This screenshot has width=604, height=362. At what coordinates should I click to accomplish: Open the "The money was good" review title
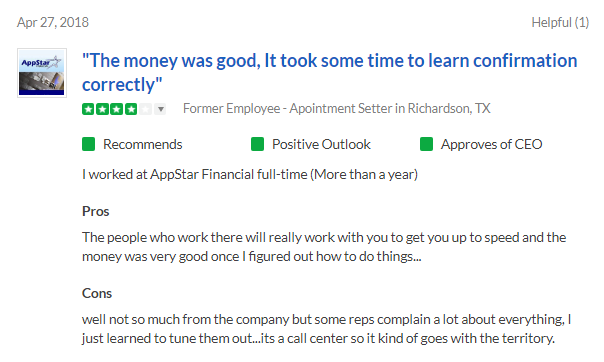(x=329, y=72)
